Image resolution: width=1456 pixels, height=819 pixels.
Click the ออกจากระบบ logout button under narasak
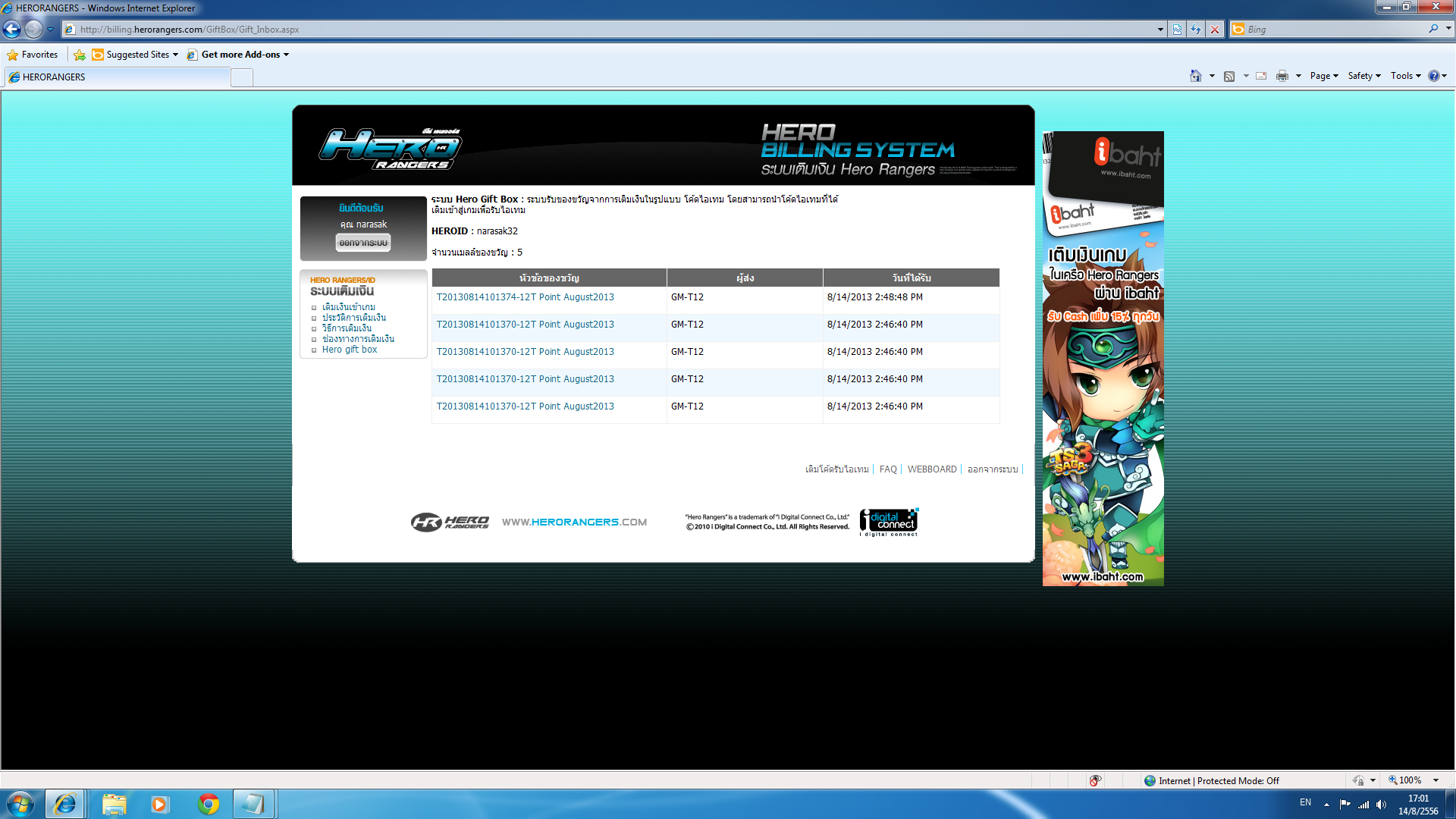363,243
